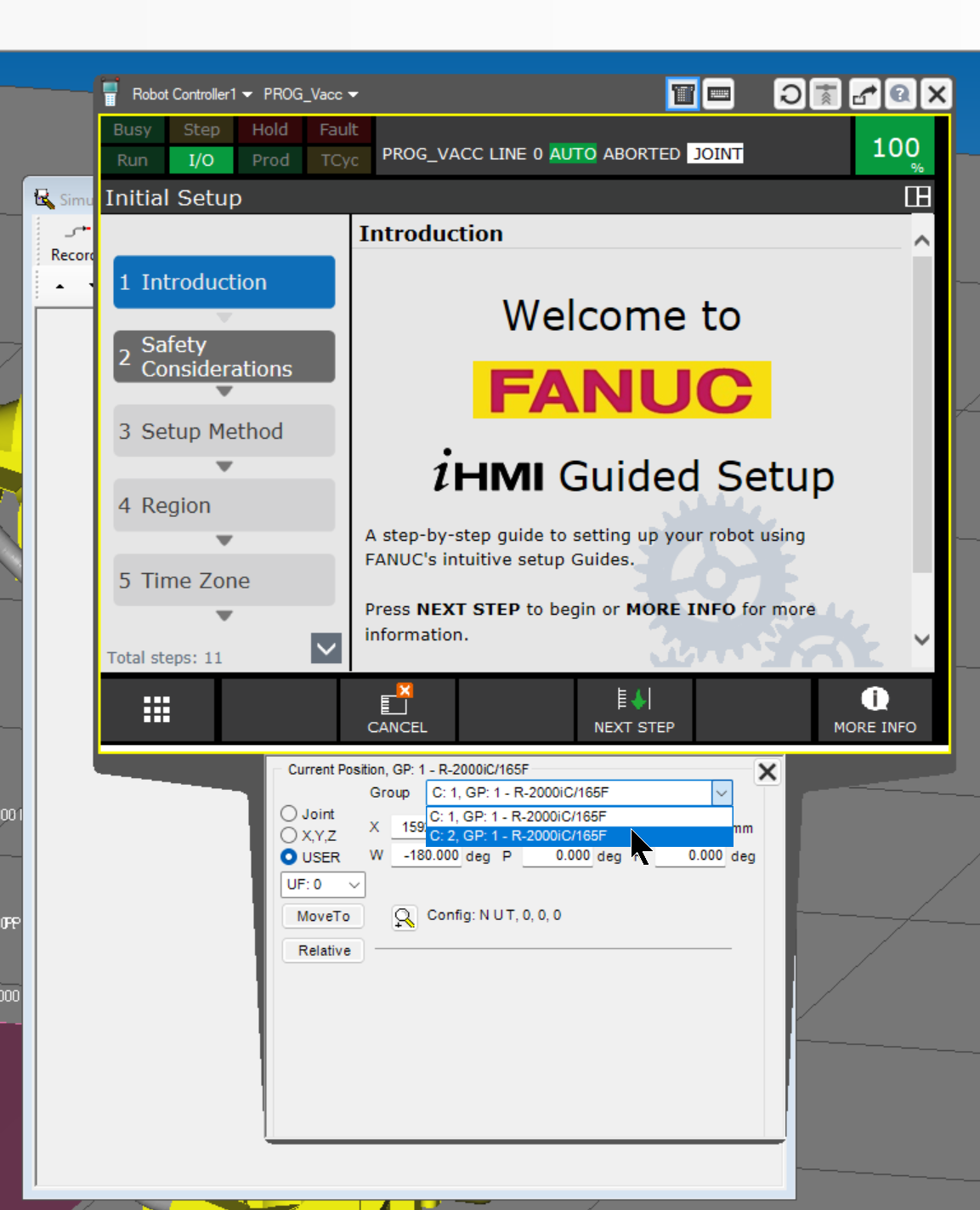Click the JOINT coordinate status label
This screenshot has height=1210, width=980.
coord(716,154)
